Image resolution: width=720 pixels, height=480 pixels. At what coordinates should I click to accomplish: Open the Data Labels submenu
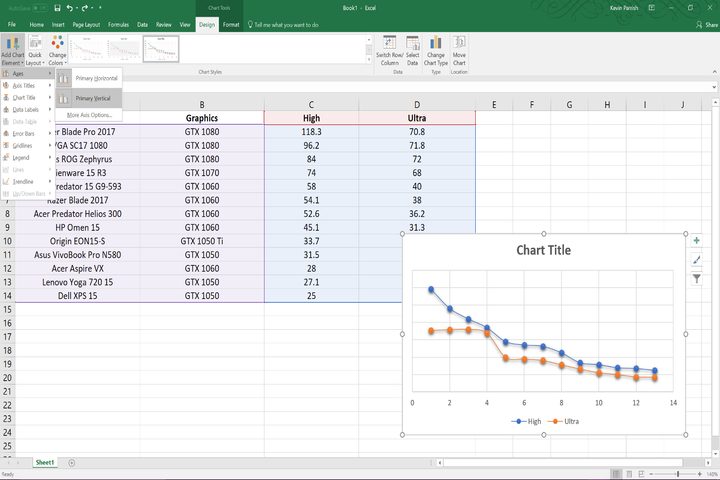click(x=28, y=109)
